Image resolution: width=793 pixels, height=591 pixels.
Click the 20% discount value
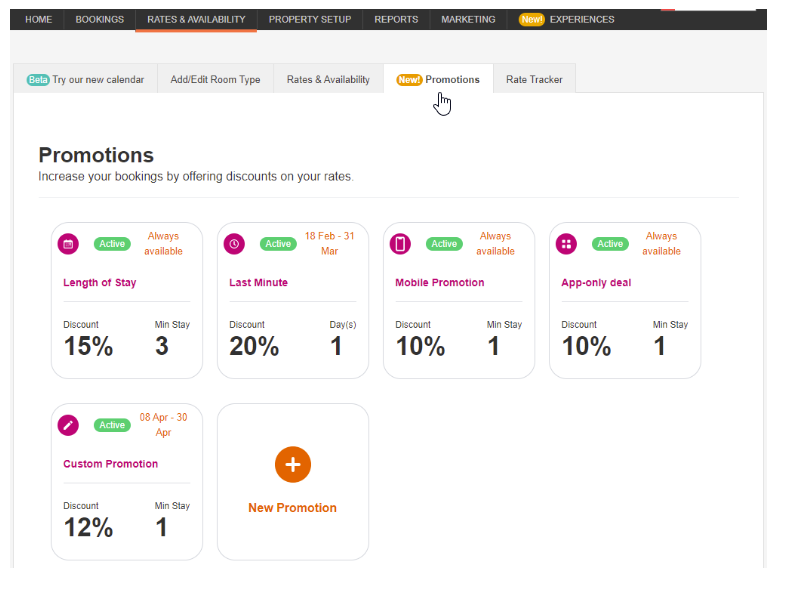[254, 346]
